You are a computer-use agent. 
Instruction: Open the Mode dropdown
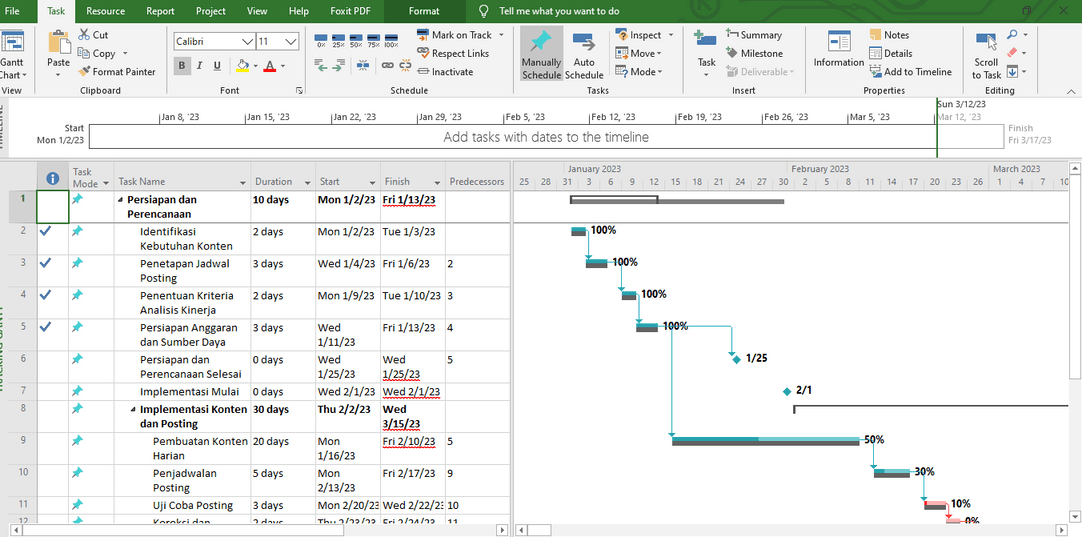point(638,71)
